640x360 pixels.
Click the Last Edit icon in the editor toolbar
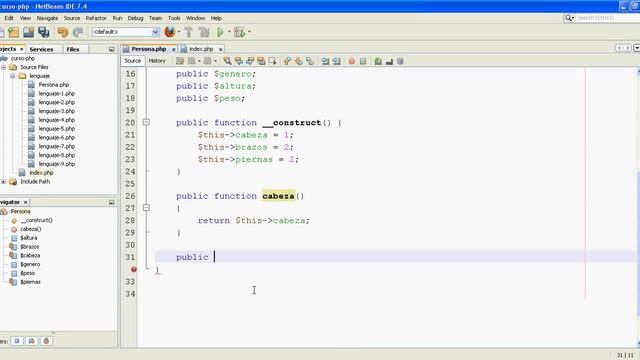[180, 61]
